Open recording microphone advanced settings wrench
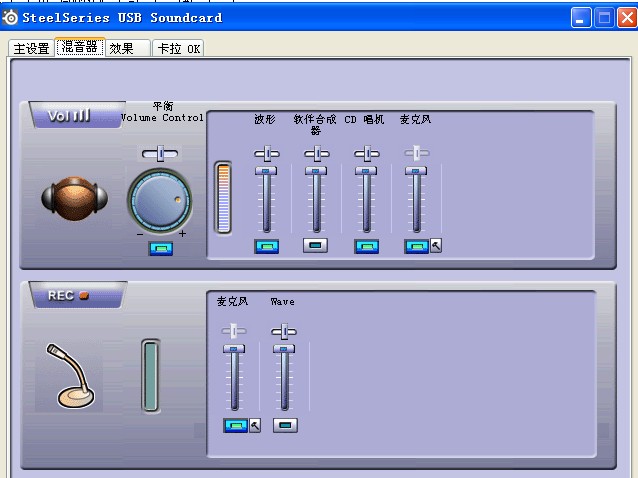The height and width of the screenshot is (478, 638). pos(254,425)
